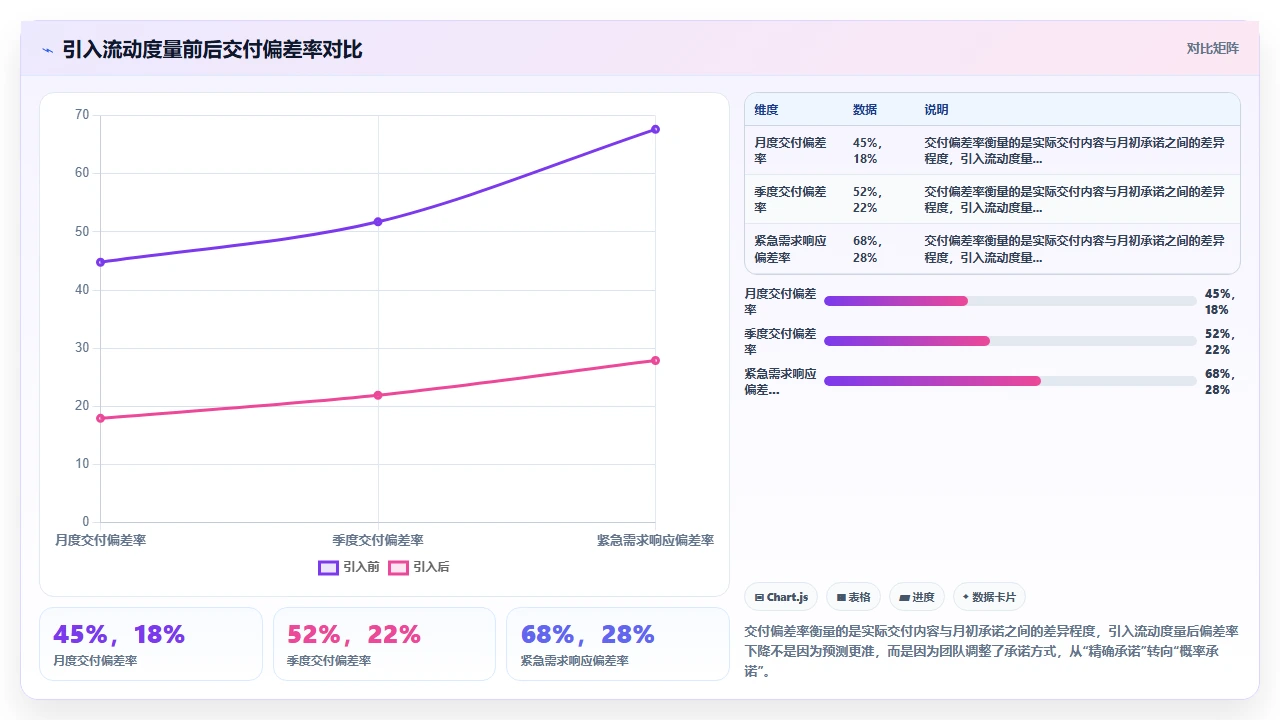
Task: Click the purple line point at 紧急需求响应偏差率
Action: (655, 129)
